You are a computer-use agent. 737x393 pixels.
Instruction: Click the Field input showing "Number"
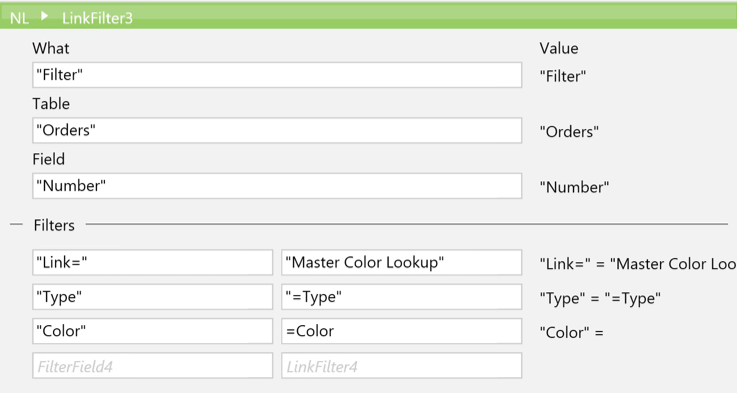(277, 186)
